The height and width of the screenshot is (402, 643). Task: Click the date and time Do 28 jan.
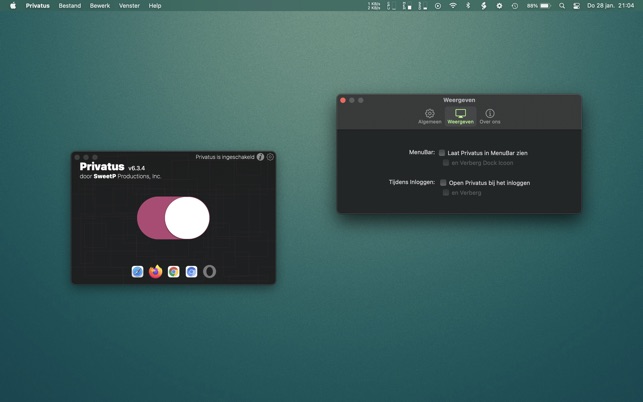click(611, 6)
